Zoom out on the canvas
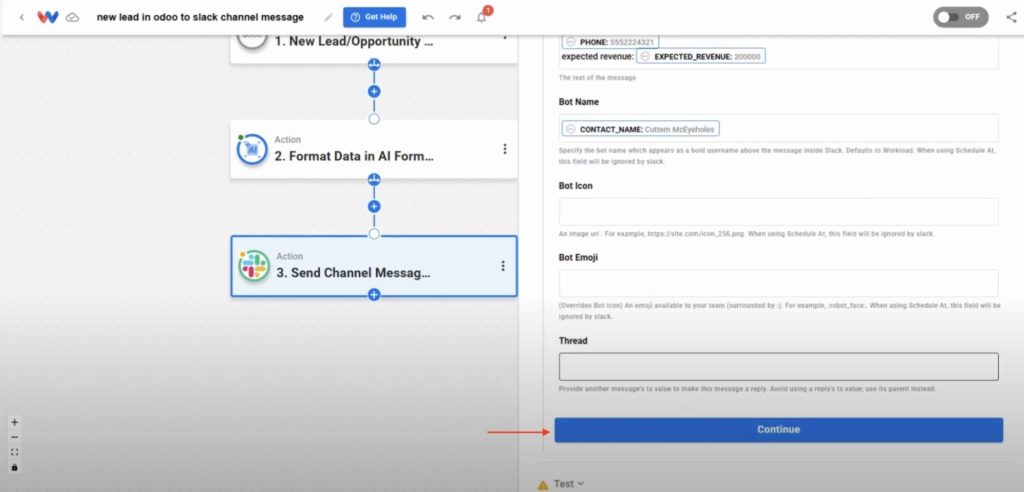This screenshot has height=492, width=1024. (x=15, y=437)
